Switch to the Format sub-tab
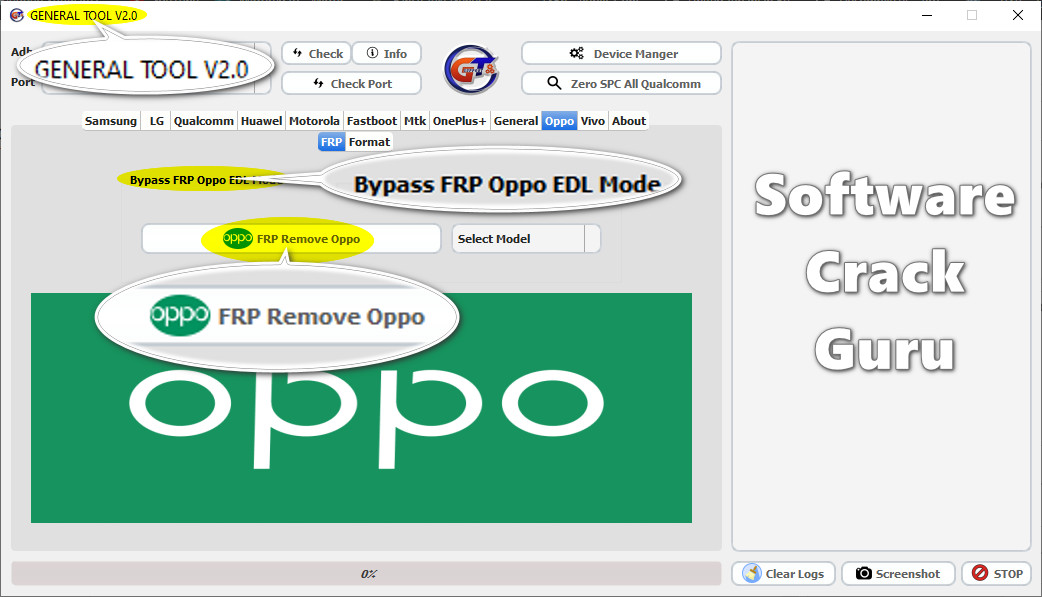This screenshot has height=597, width=1042. coord(369,142)
